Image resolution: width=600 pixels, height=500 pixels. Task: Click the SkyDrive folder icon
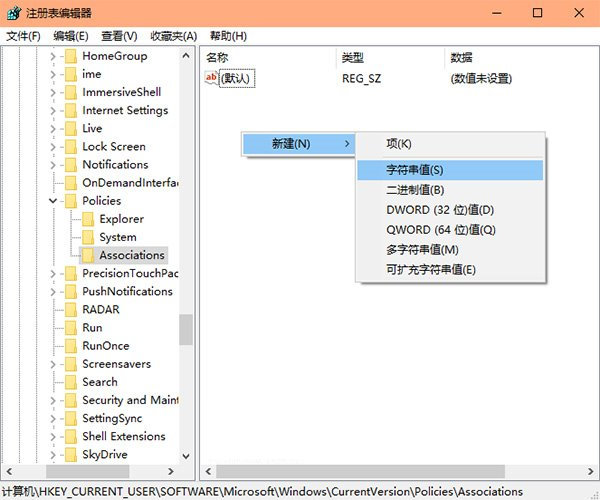coord(70,455)
